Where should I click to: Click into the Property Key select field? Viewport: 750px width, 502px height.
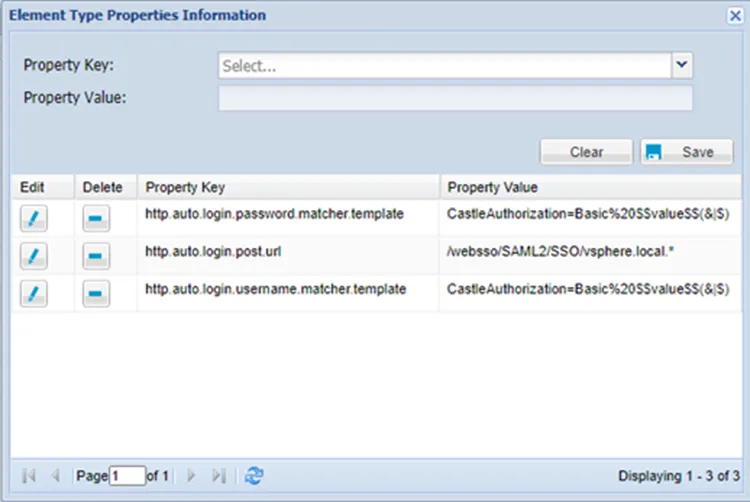[x=445, y=65]
